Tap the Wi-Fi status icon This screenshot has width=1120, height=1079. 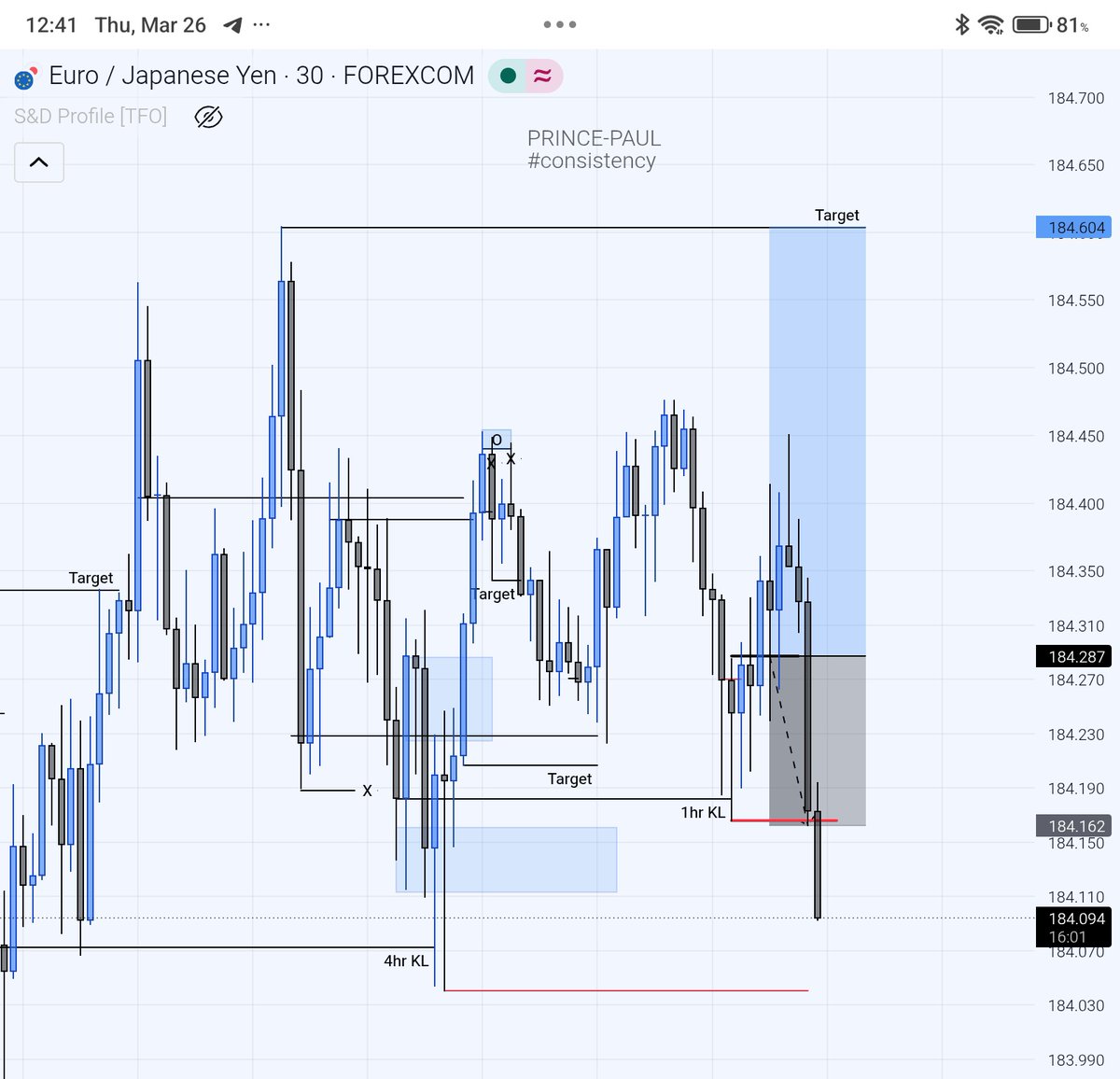pyautogui.click(x=991, y=25)
